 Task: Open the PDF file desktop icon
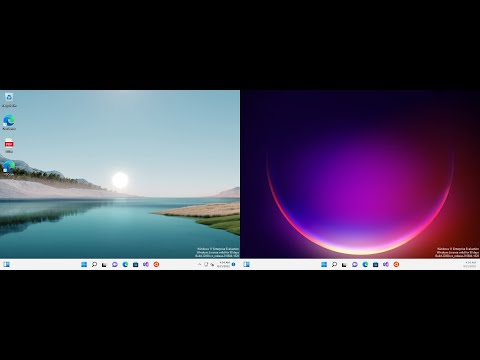[9, 145]
